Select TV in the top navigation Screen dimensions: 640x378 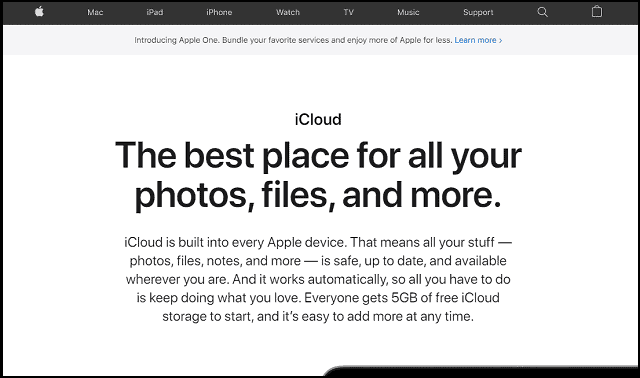[349, 12]
